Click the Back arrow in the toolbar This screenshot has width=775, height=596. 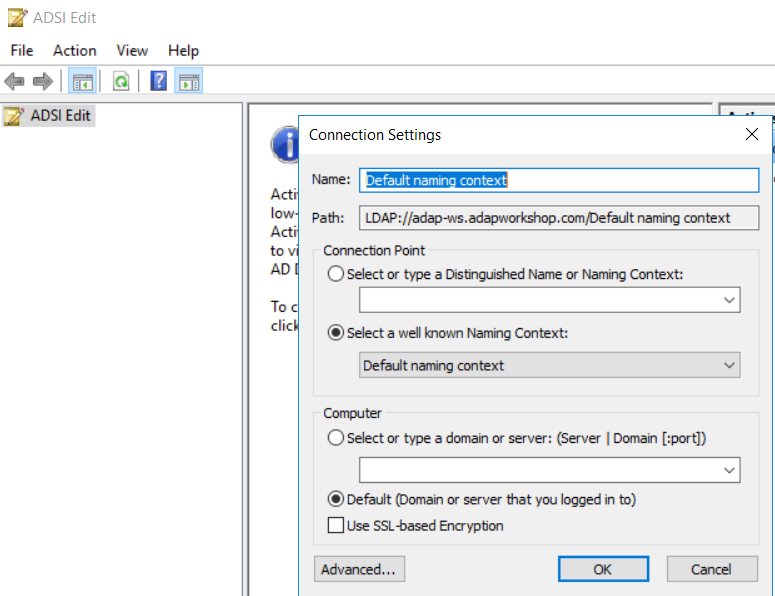pos(14,81)
